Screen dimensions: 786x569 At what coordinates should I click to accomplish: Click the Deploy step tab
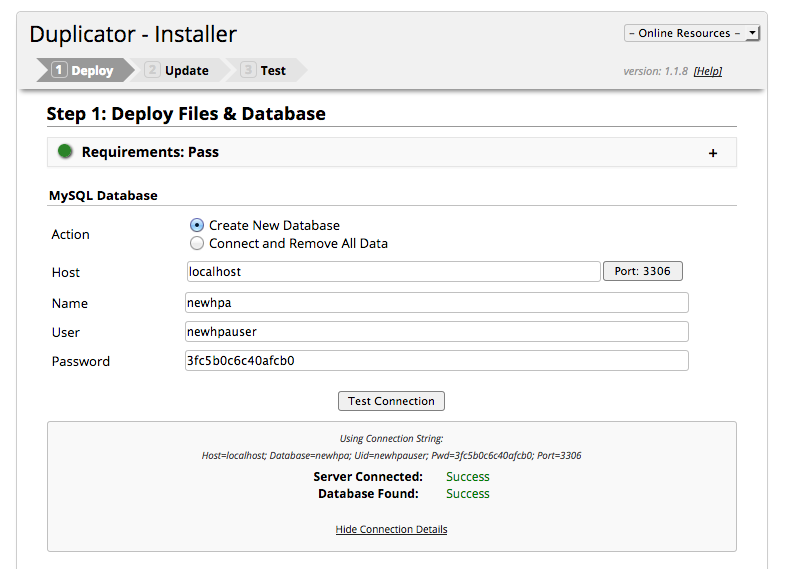pyautogui.click(x=85, y=70)
